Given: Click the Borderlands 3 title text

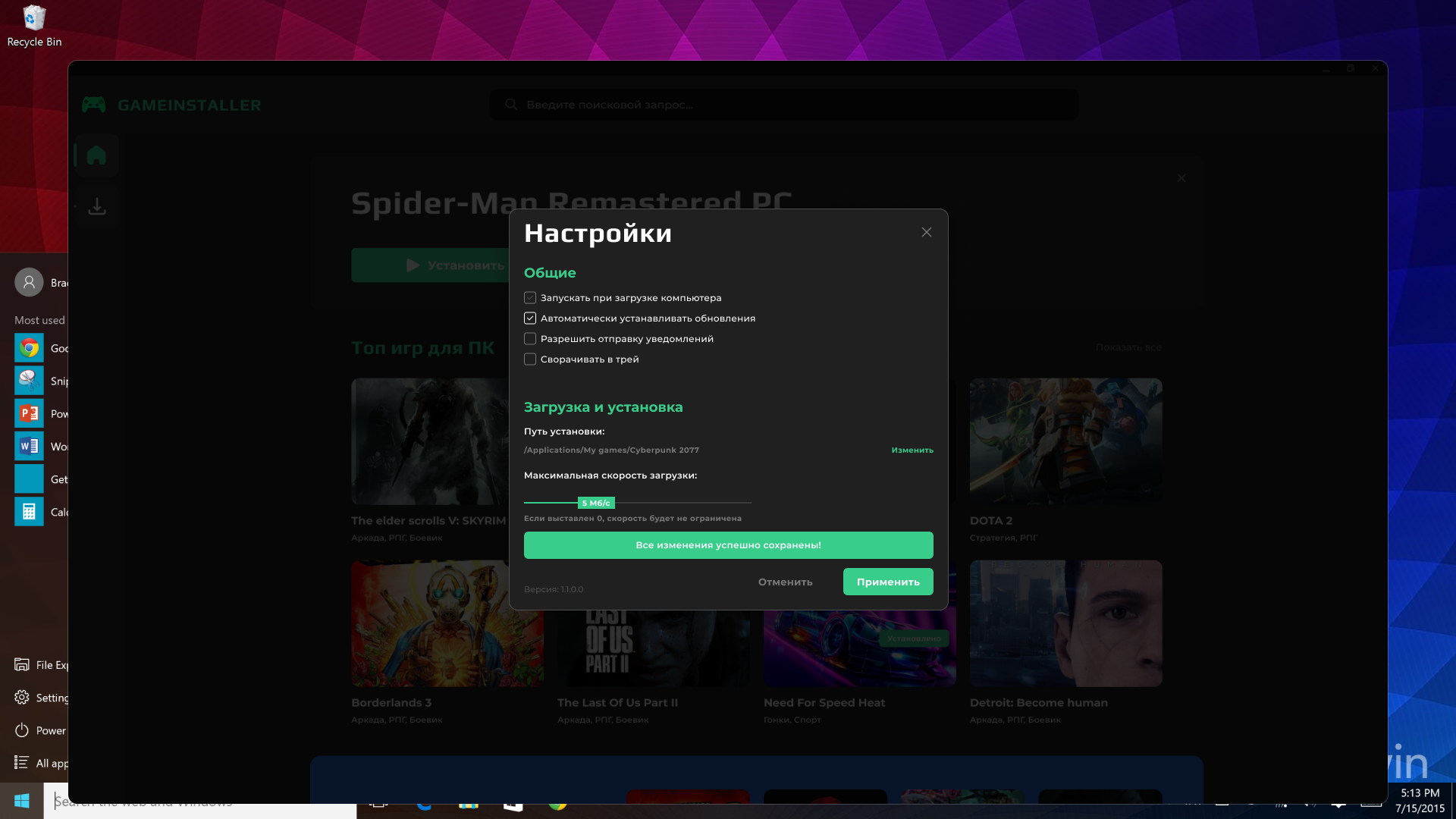Looking at the screenshot, I should [391, 703].
